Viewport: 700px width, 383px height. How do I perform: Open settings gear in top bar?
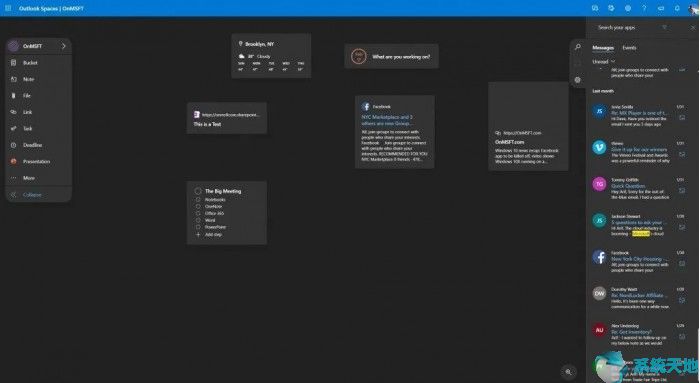coord(628,8)
